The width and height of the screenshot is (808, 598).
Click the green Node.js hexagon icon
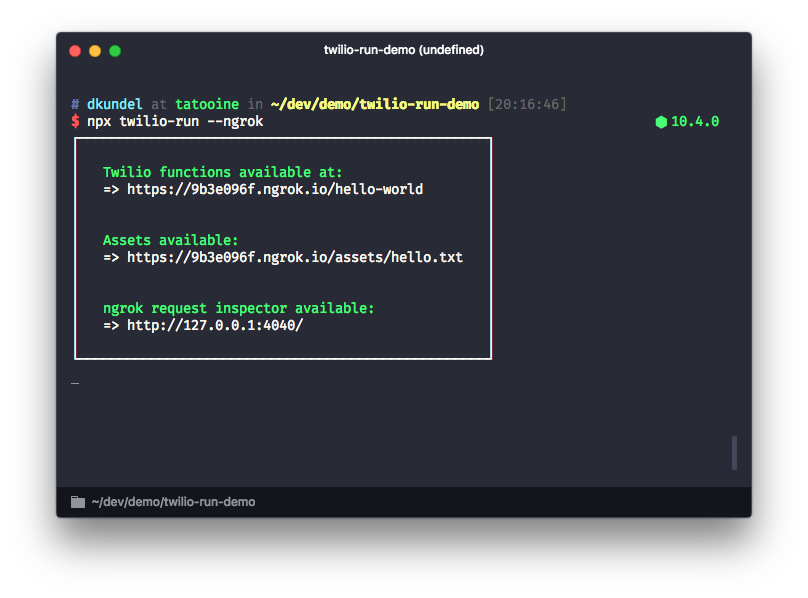point(661,122)
